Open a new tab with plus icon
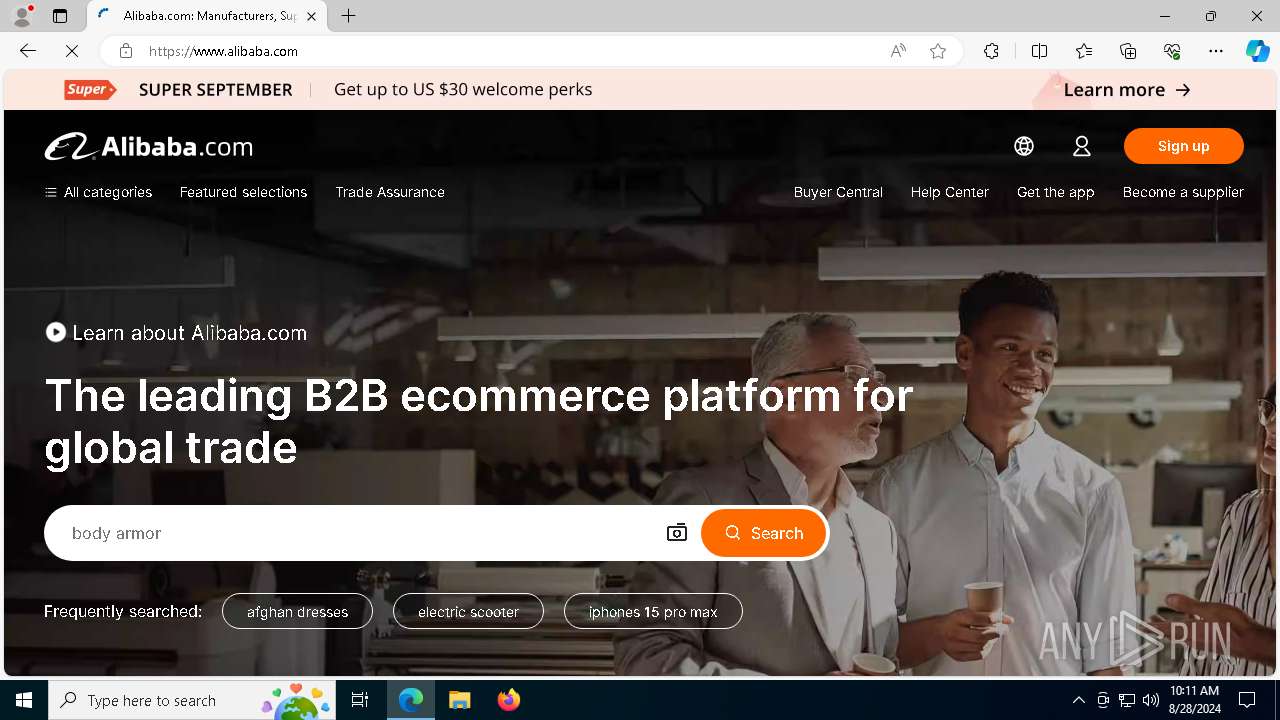The image size is (1280, 720). [348, 16]
